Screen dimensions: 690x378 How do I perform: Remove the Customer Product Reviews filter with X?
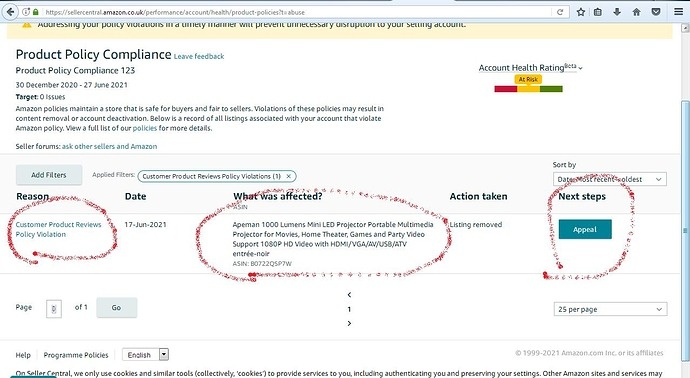click(289, 176)
